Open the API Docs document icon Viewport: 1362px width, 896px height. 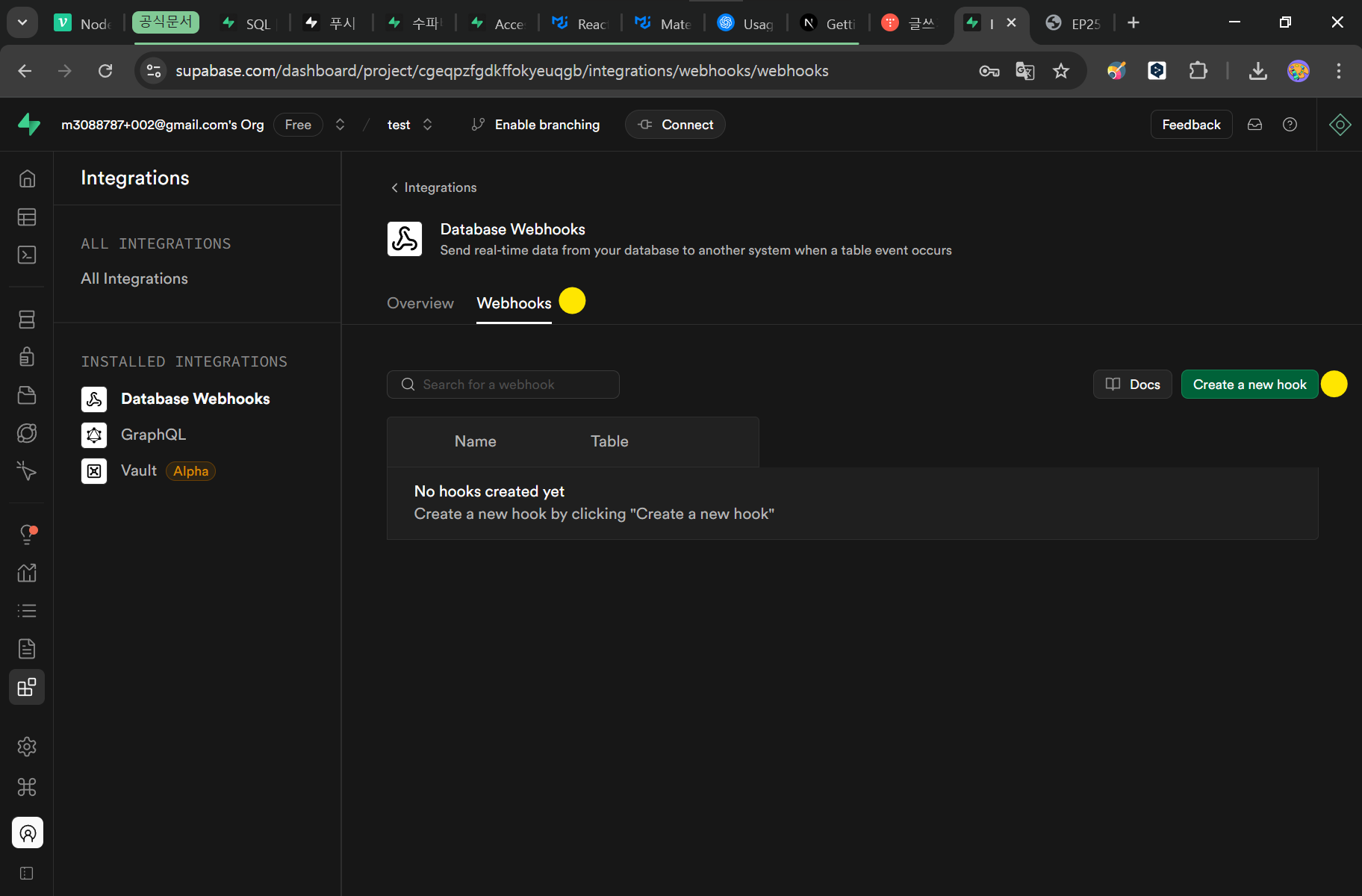coord(27,649)
